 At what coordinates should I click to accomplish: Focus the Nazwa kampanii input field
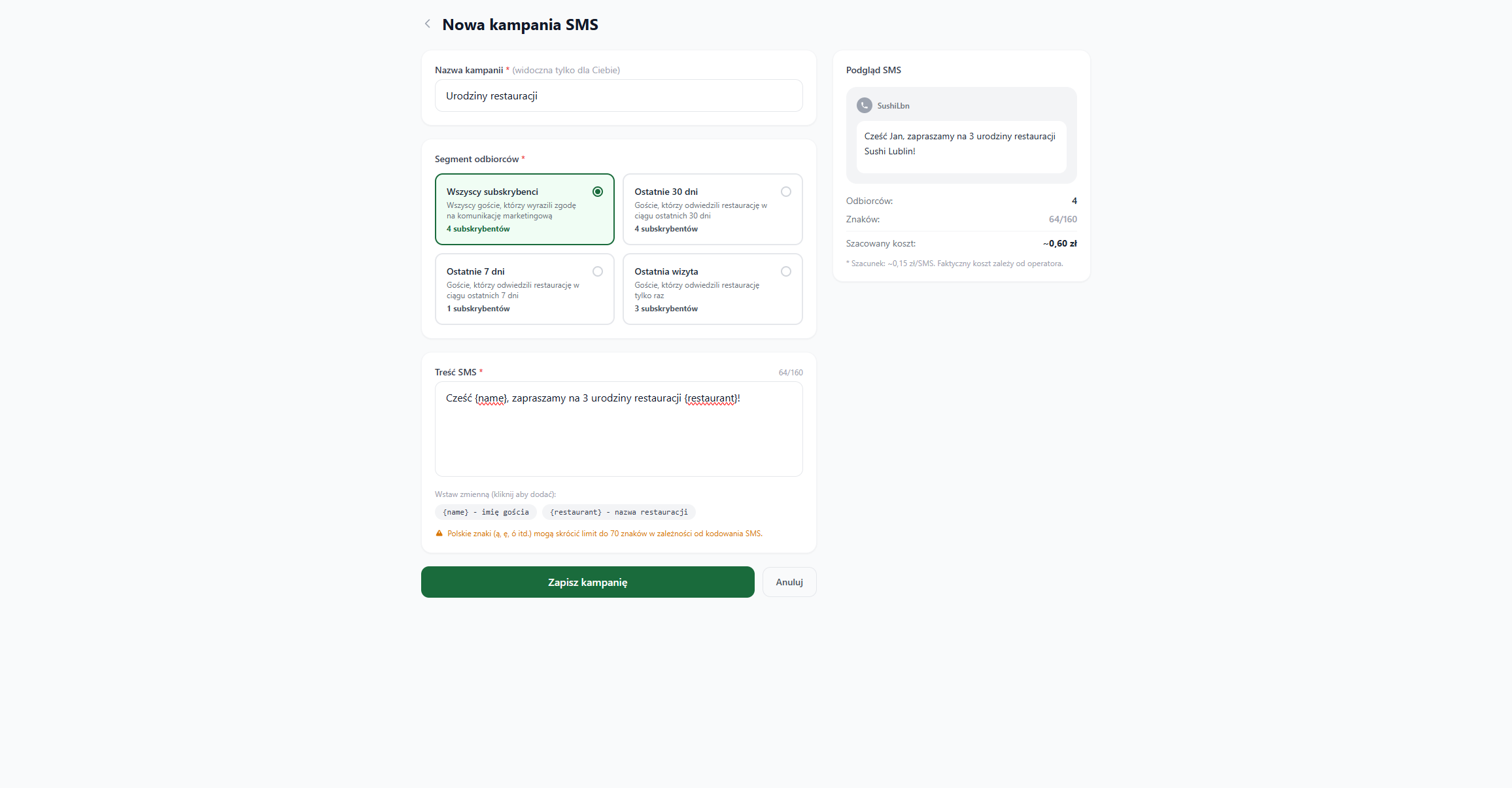pos(619,96)
